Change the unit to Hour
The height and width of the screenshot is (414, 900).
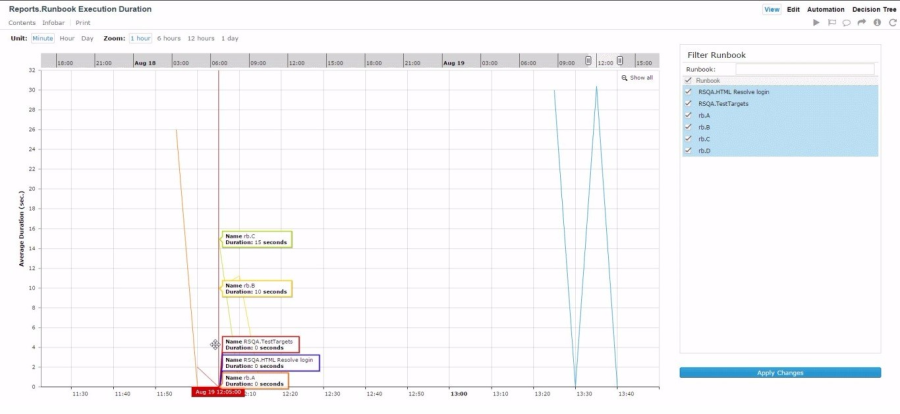[x=67, y=38]
